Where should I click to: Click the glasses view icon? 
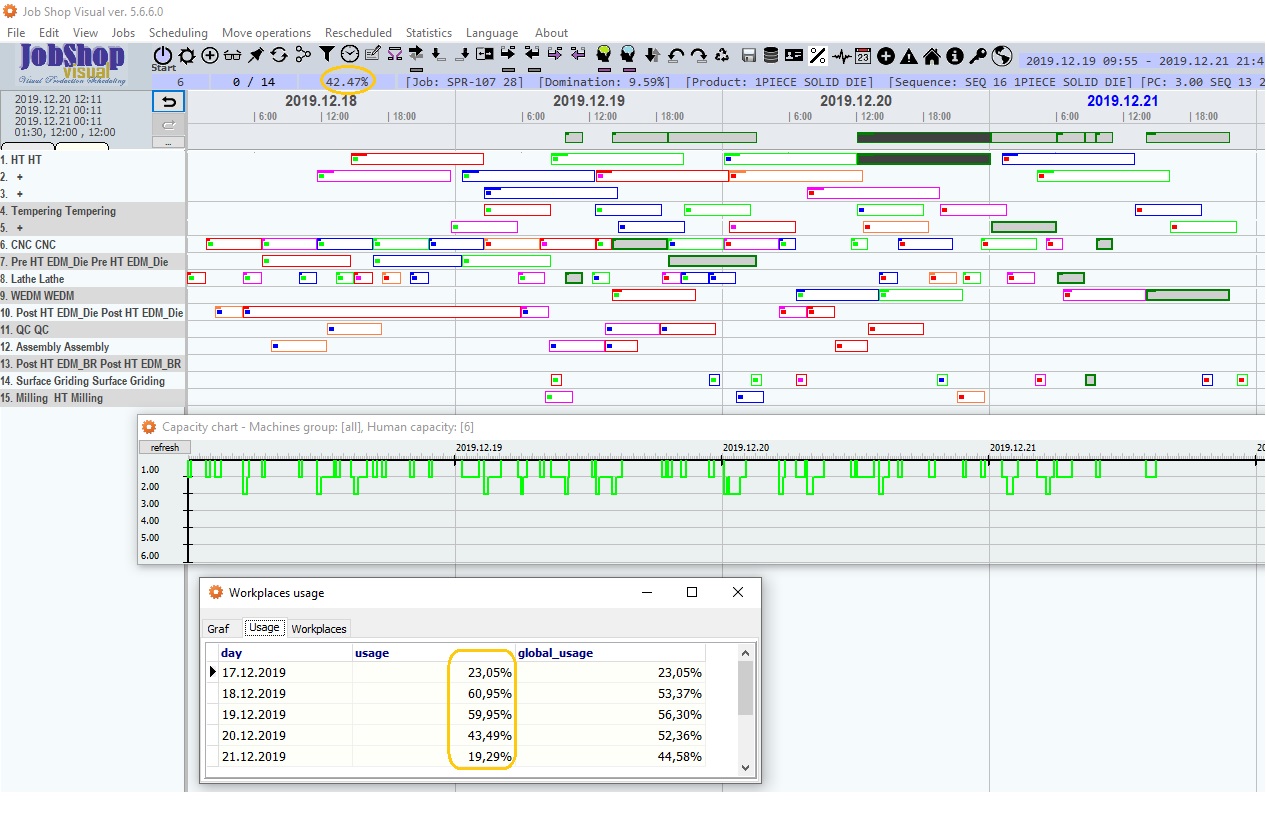tap(232, 55)
